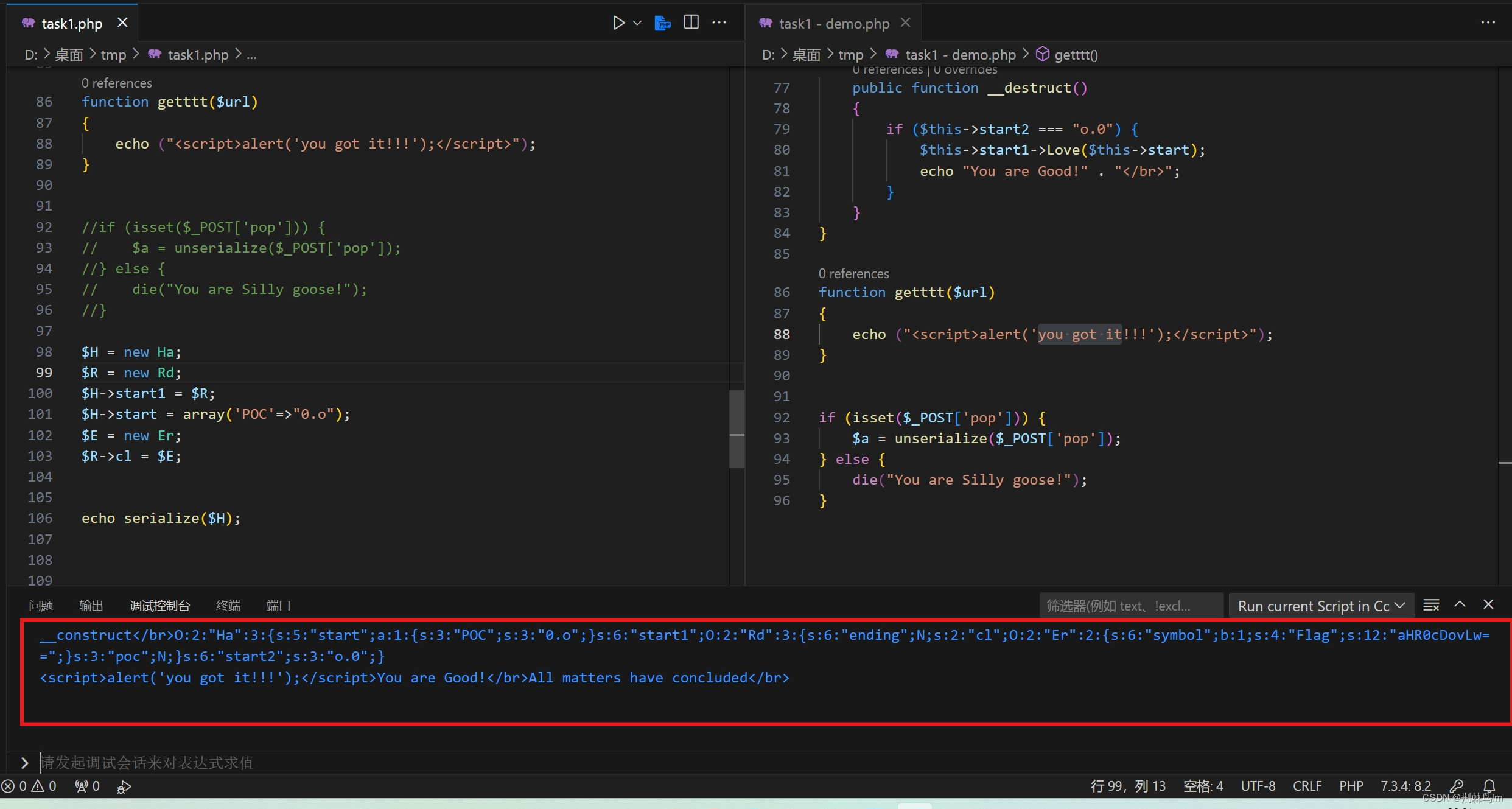Click line number 88 in right editor gutter

782,334
